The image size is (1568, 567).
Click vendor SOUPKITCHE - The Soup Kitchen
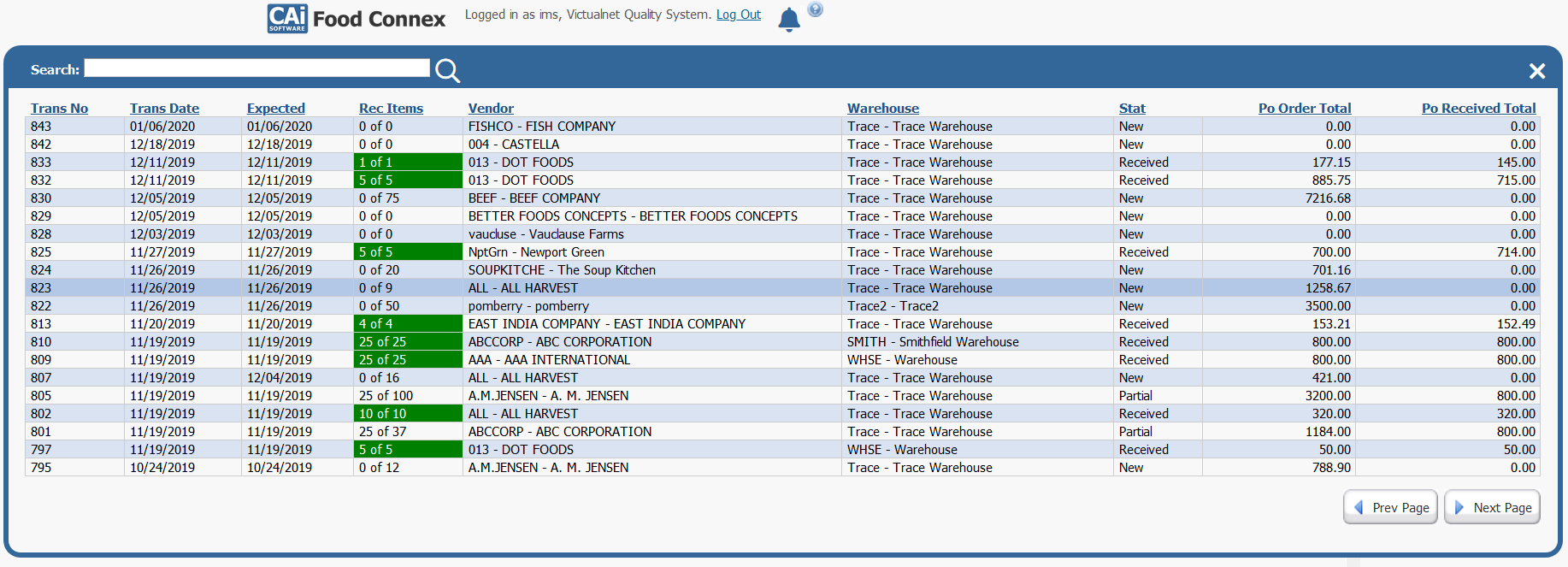click(562, 270)
